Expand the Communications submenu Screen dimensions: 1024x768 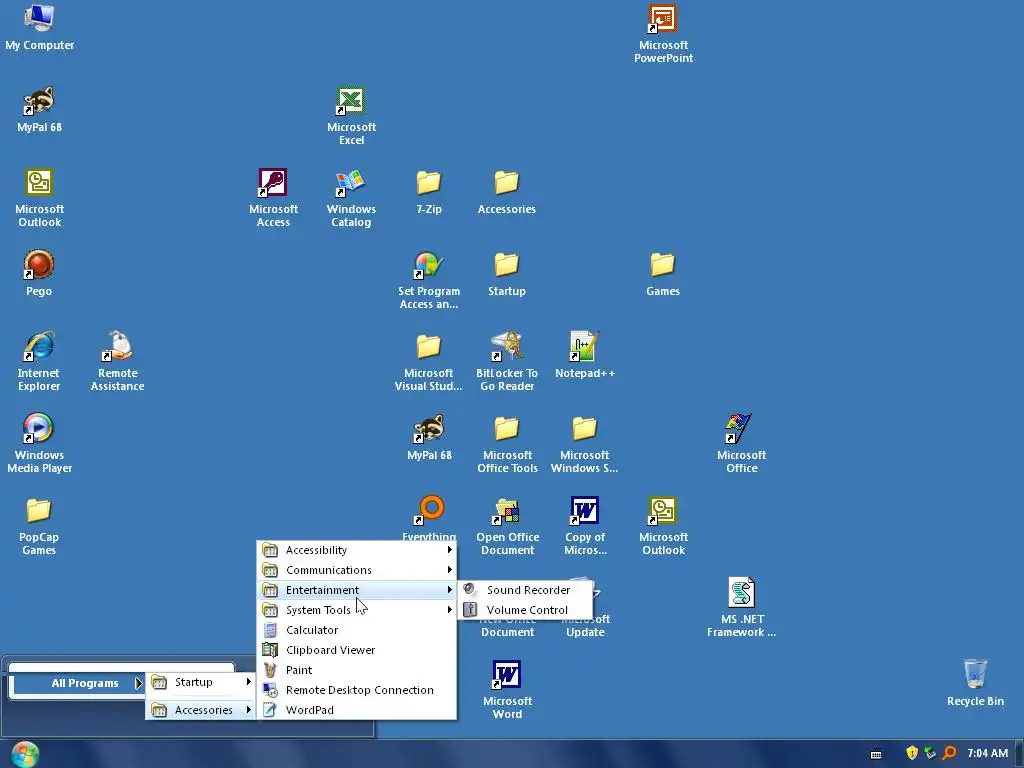click(357, 570)
